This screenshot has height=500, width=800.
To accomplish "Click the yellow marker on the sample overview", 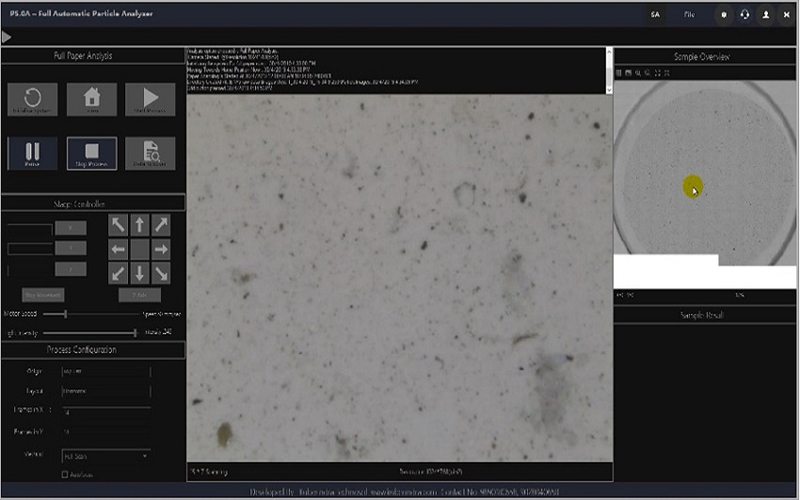I will pos(692,187).
